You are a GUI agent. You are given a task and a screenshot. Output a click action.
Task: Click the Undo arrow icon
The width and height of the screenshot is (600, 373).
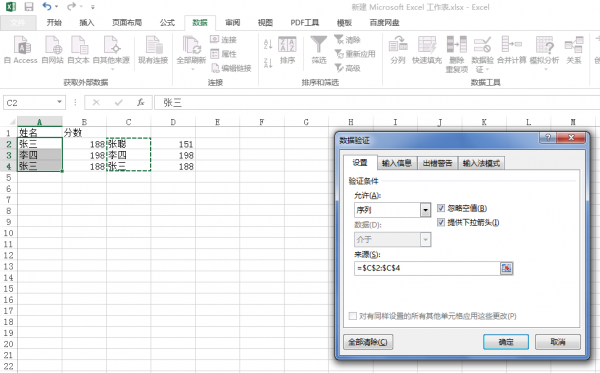pos(47,7)
